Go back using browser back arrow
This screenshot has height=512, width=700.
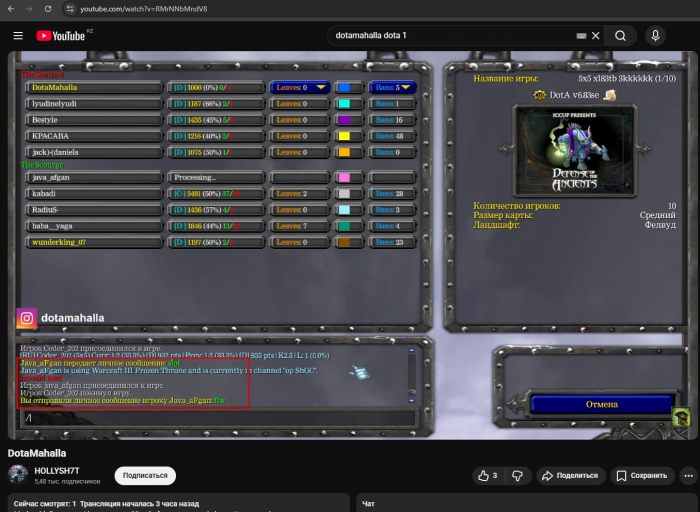pyautogui.click(x=11, y=9)
